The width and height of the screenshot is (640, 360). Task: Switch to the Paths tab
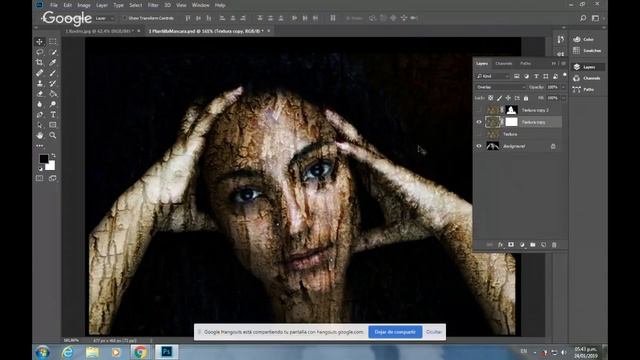(525, 63)
